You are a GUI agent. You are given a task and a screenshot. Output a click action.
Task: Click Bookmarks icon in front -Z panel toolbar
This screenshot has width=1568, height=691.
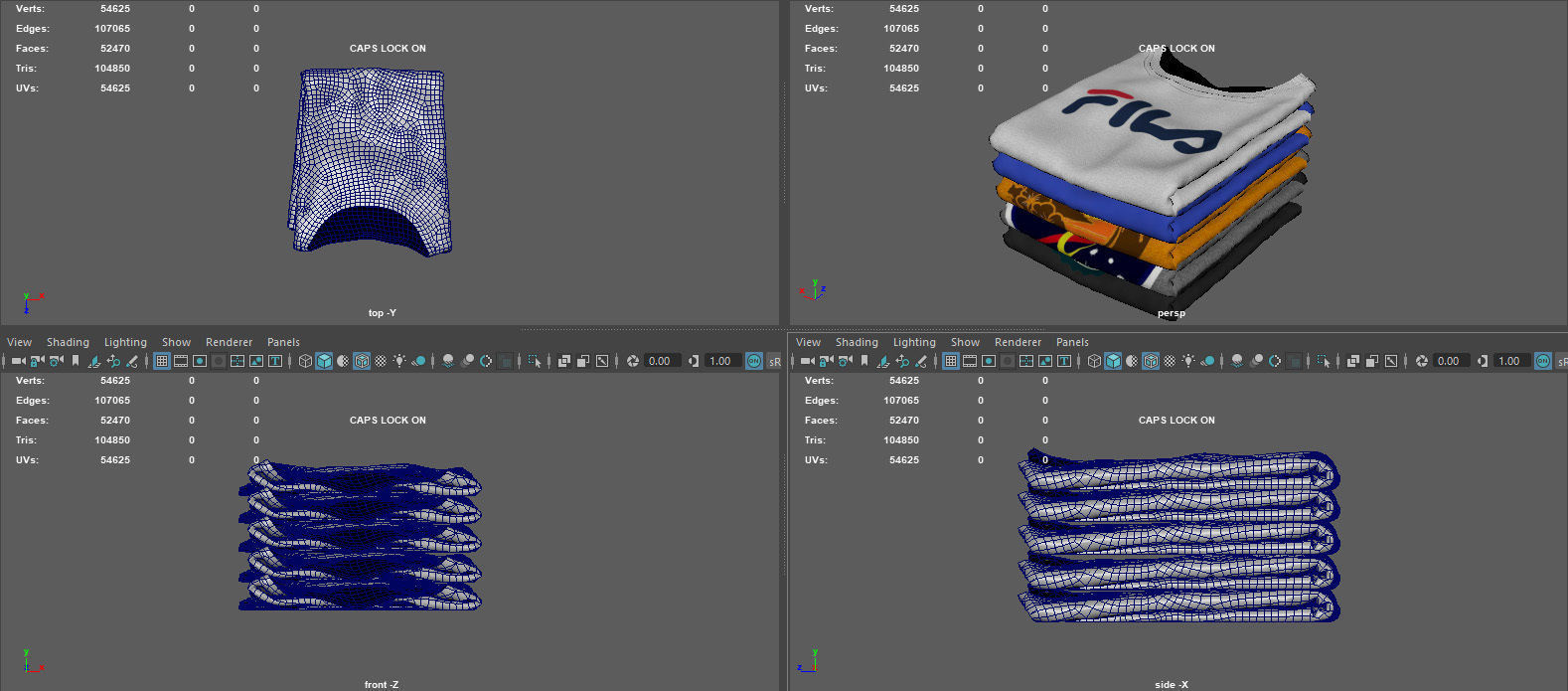pos(76,361)
